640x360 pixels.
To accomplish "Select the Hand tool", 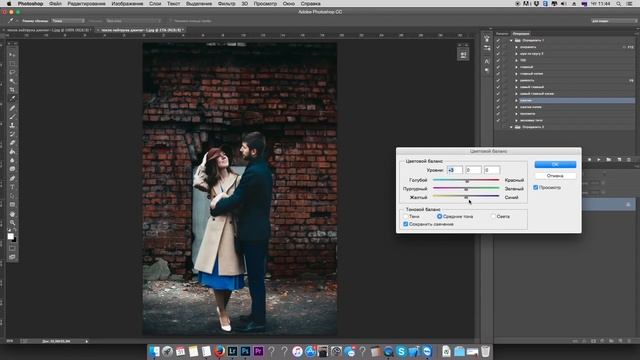I will coord(12,214).
